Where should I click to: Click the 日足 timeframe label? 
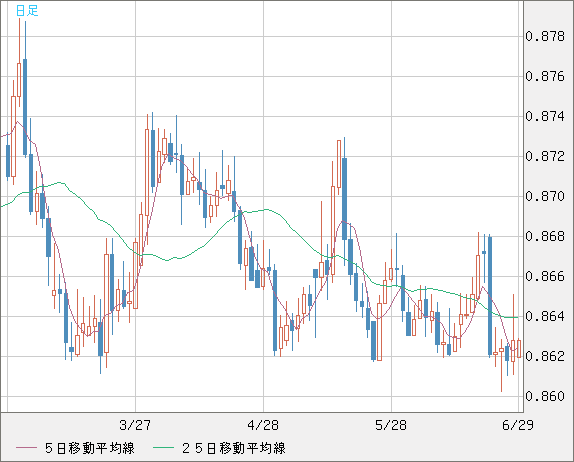click(27, 10)
